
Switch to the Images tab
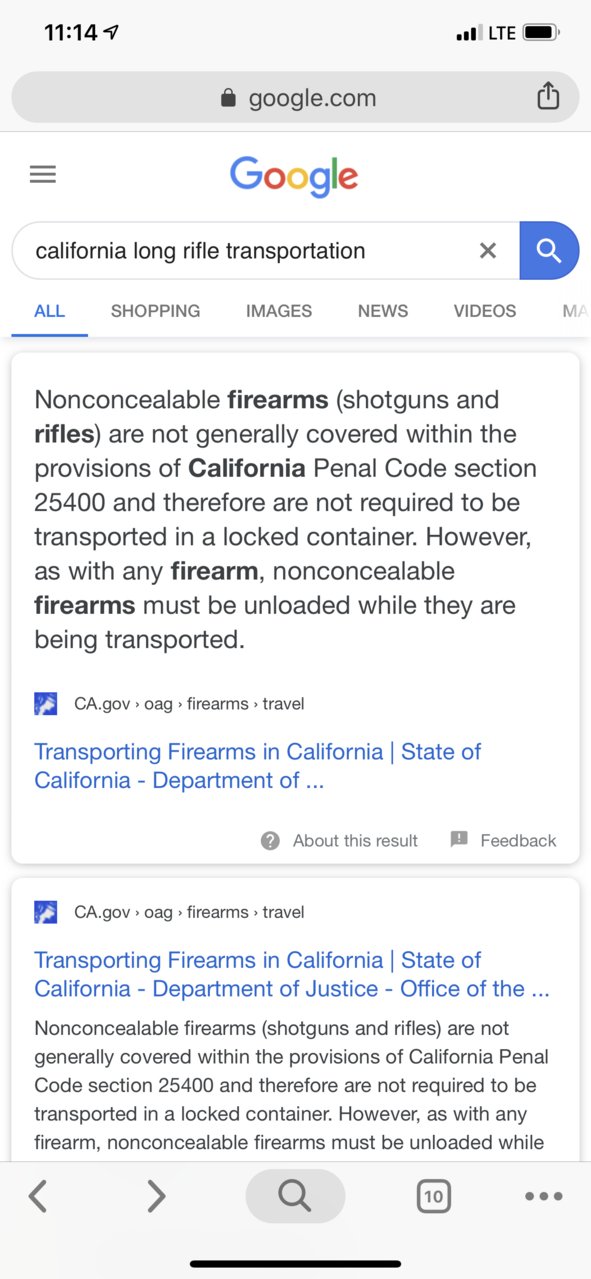pos(279,311)
